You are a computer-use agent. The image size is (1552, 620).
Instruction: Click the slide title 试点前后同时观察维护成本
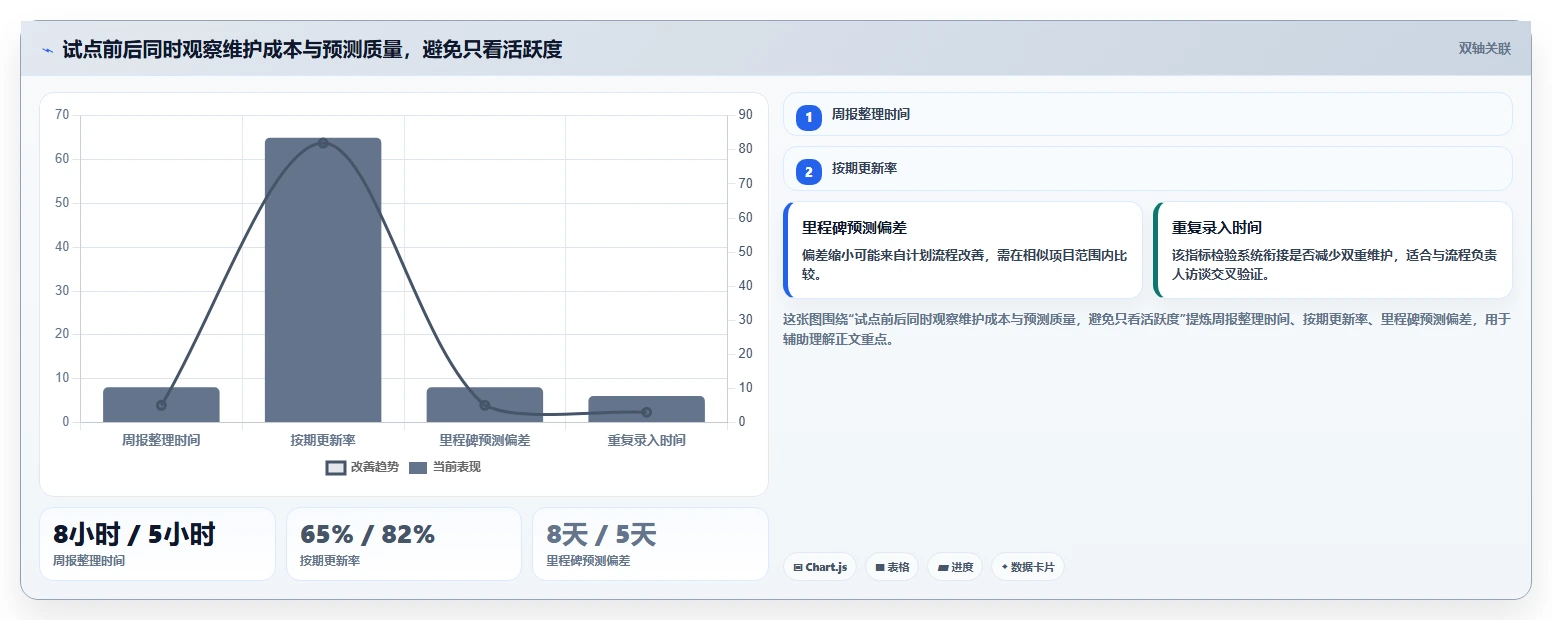[x=312, y=49]
